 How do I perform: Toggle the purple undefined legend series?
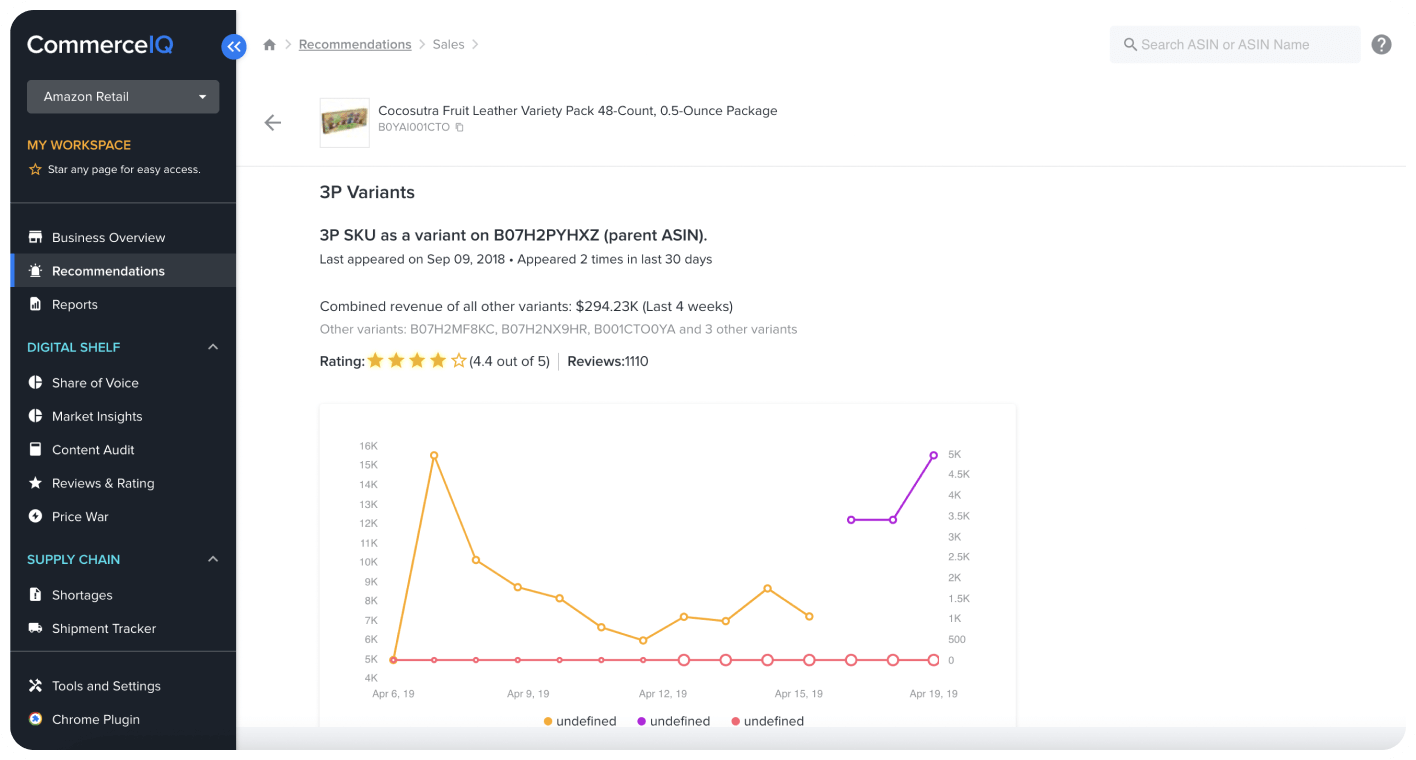pyautogui.click(x=674, y=721)
